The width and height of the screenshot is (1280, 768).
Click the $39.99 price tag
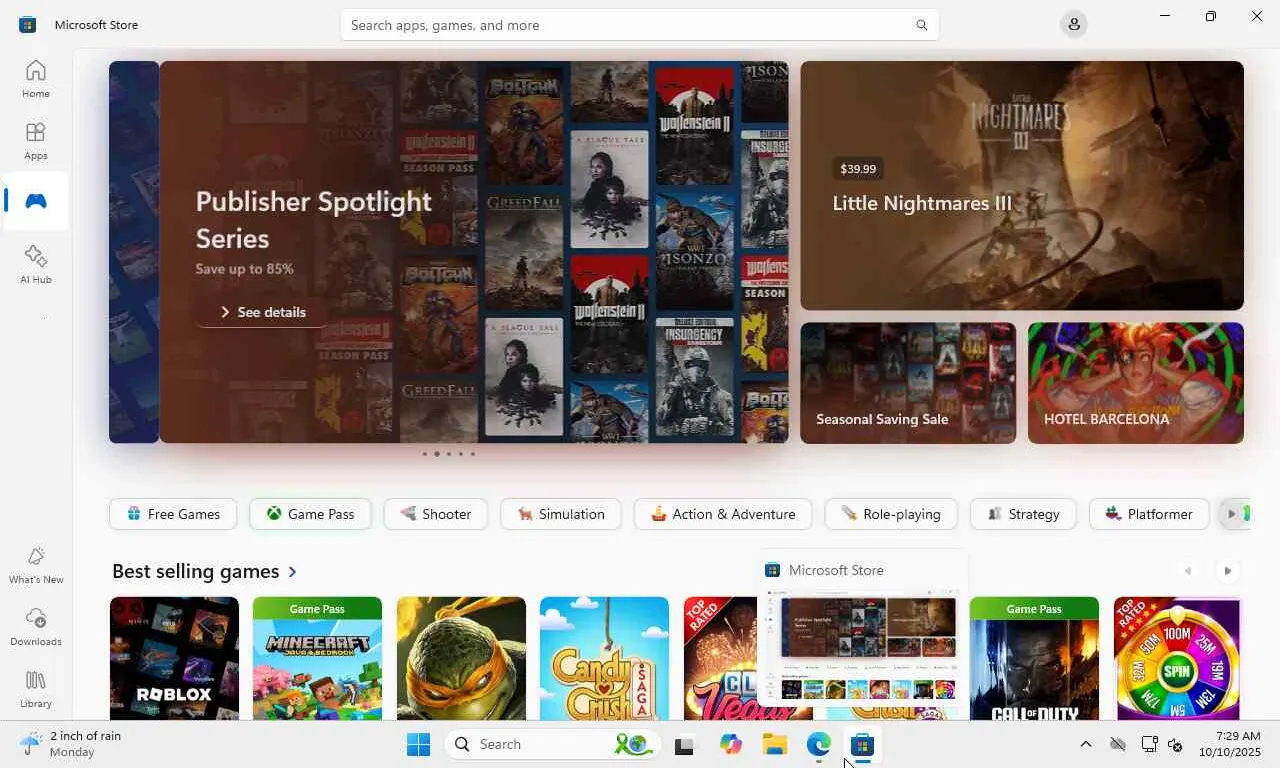pyautogui.click(x=858, y=169)
